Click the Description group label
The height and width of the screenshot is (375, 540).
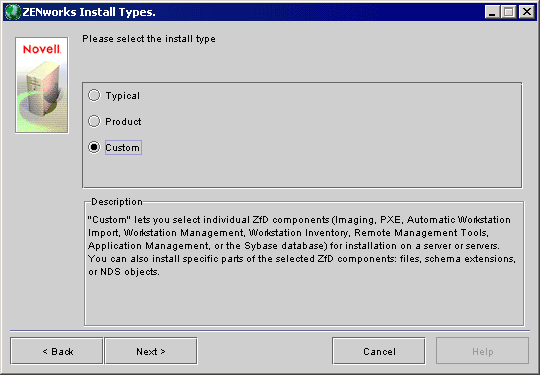pyautogui.click(x=117, y=202)
